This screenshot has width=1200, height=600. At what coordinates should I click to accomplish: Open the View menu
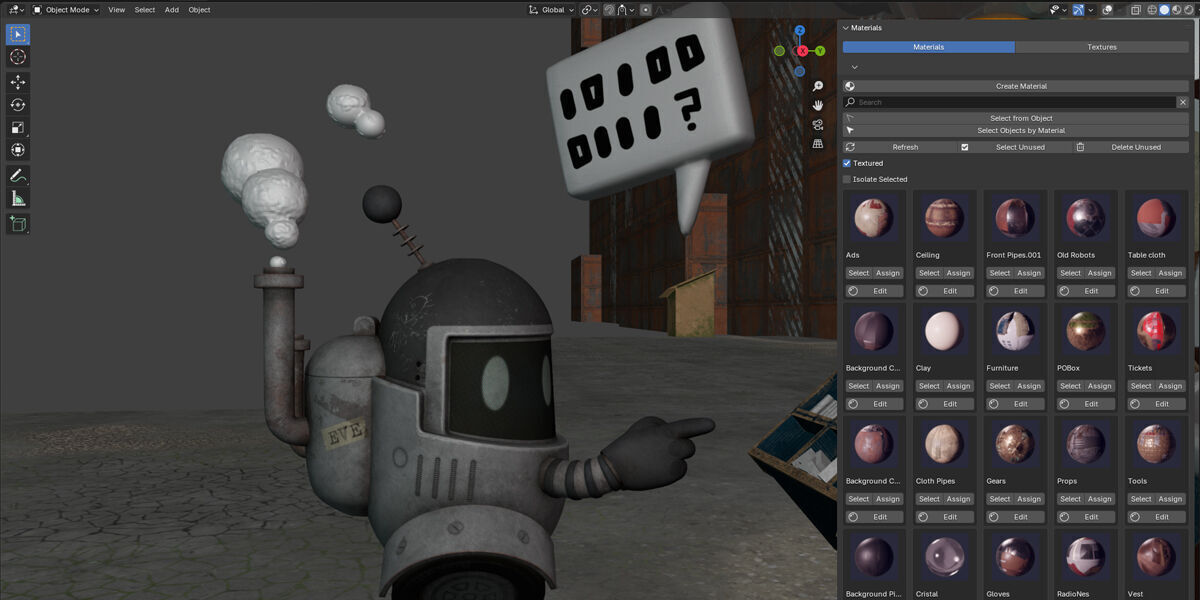(x=117, y=9)
